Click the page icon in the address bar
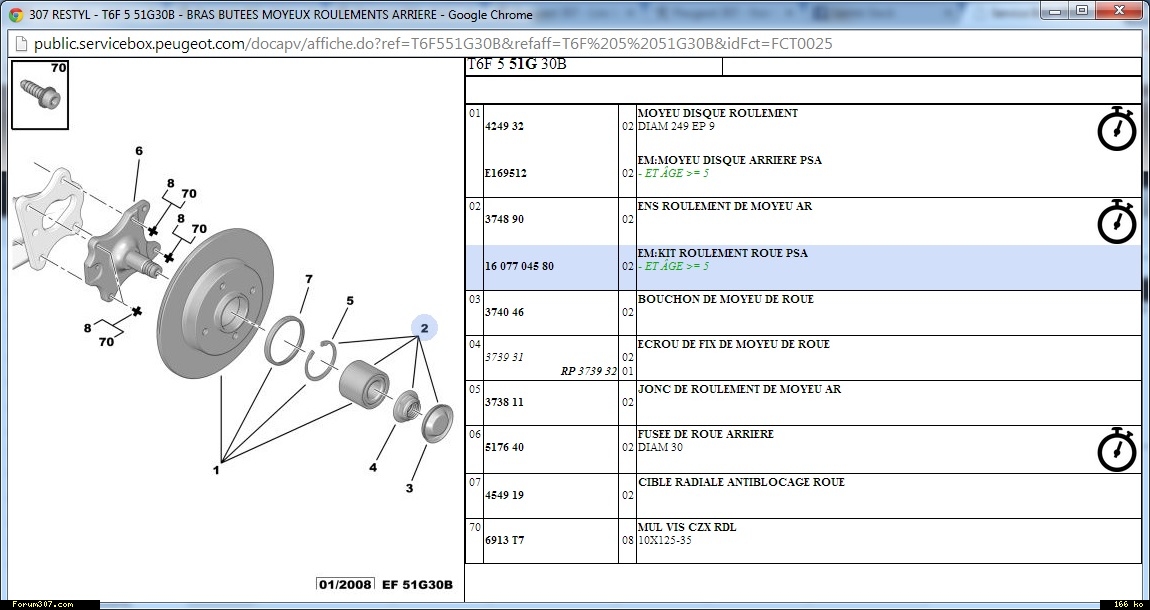 (19, 44)
